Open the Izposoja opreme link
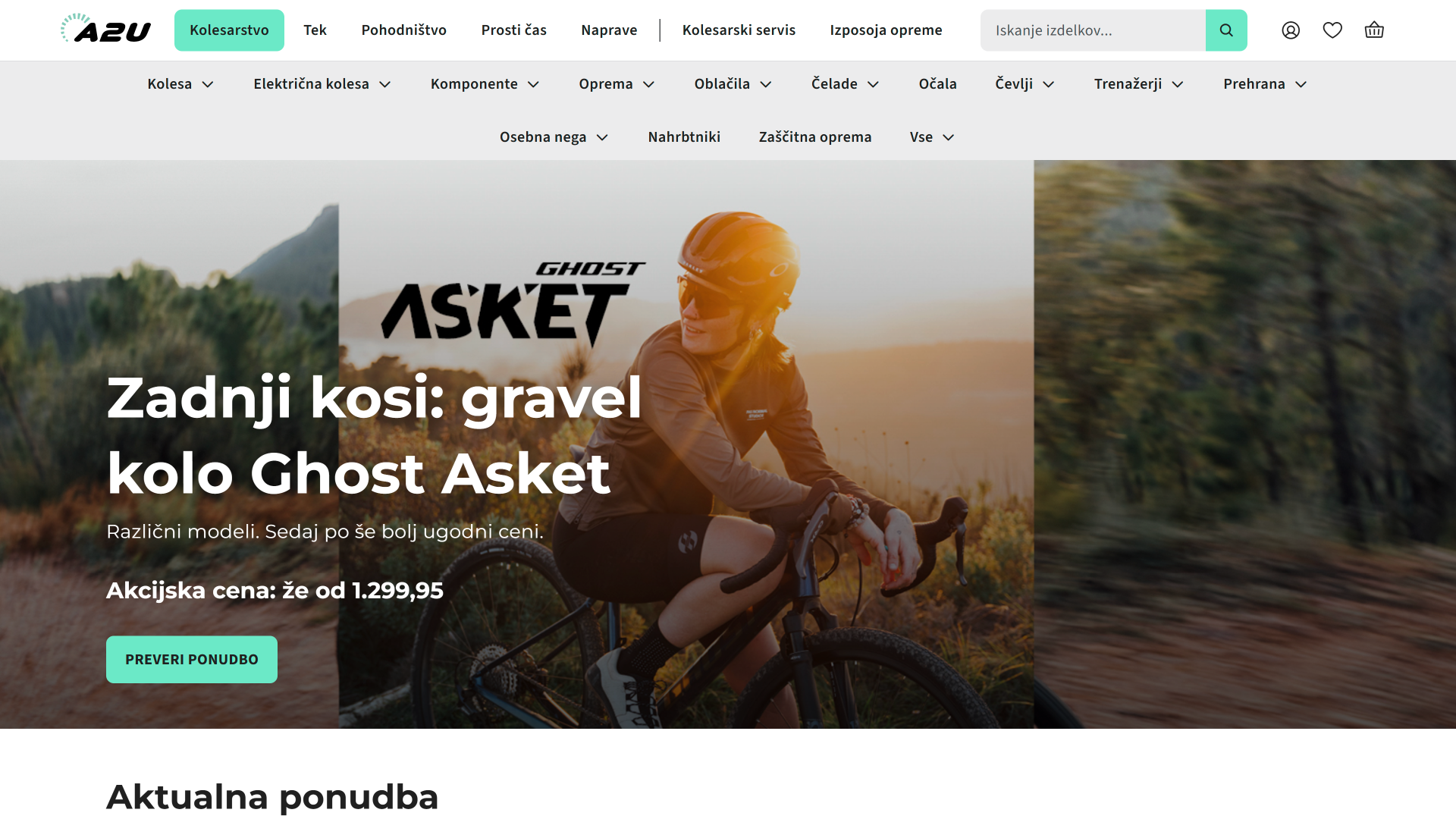Image resolution: width=1456 pixels, height=819 pixels. (x=886, y=30)
